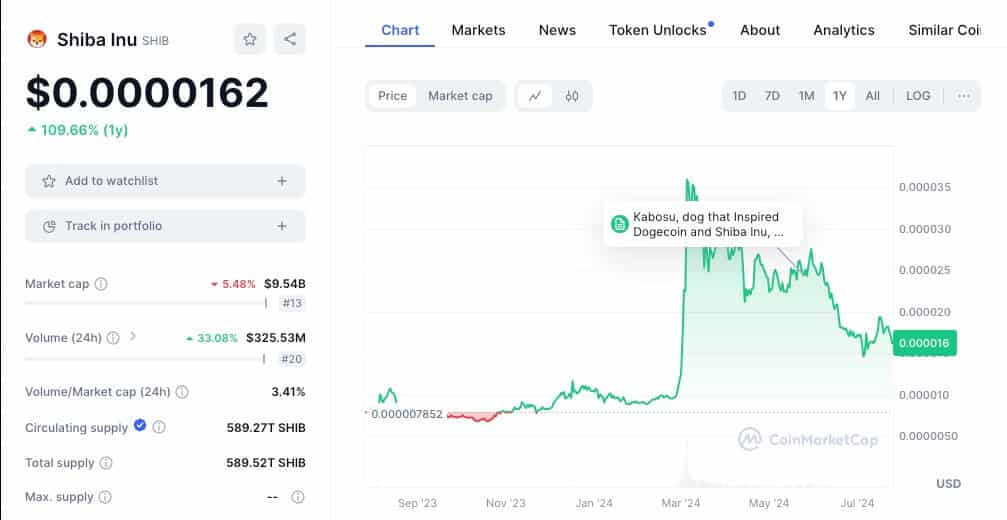Click the Track in portfolio button
This screenshot has height=520, width=1007.
coord(165,226)
